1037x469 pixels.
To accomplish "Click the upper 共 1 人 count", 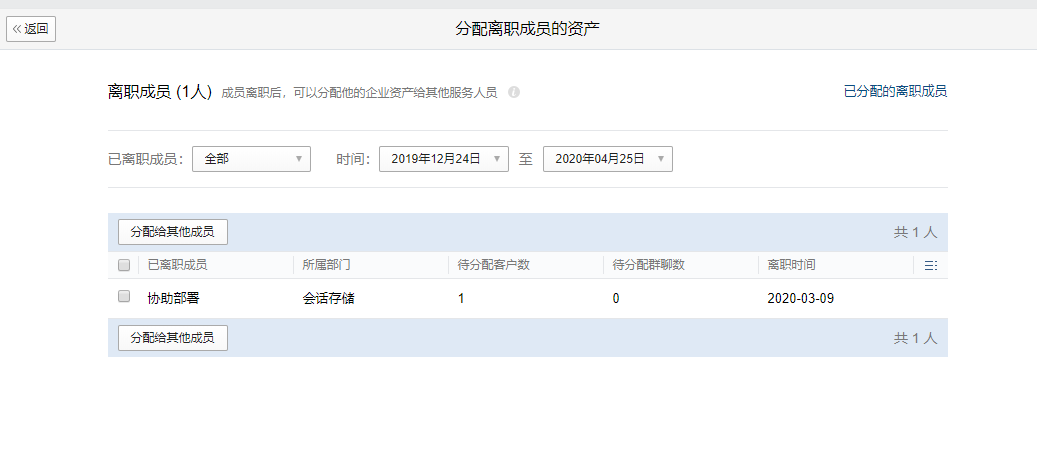I will click(915, 232).
